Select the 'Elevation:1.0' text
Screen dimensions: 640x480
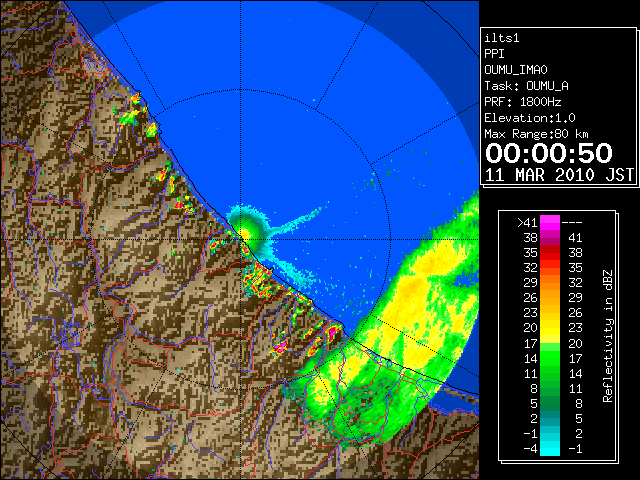(530, 118)
